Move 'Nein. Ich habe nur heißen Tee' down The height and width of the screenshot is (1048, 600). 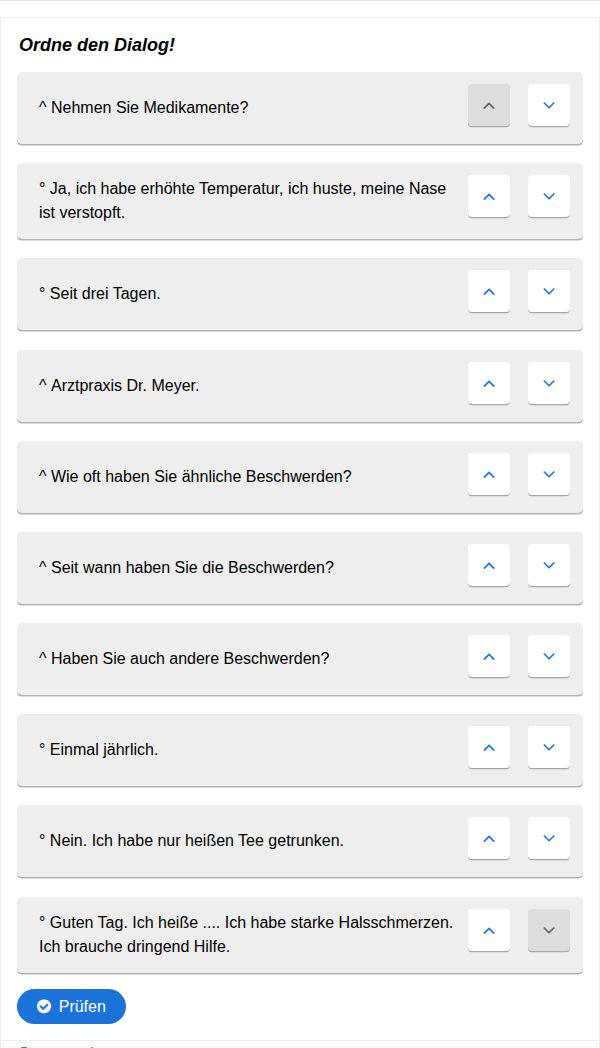548,838
